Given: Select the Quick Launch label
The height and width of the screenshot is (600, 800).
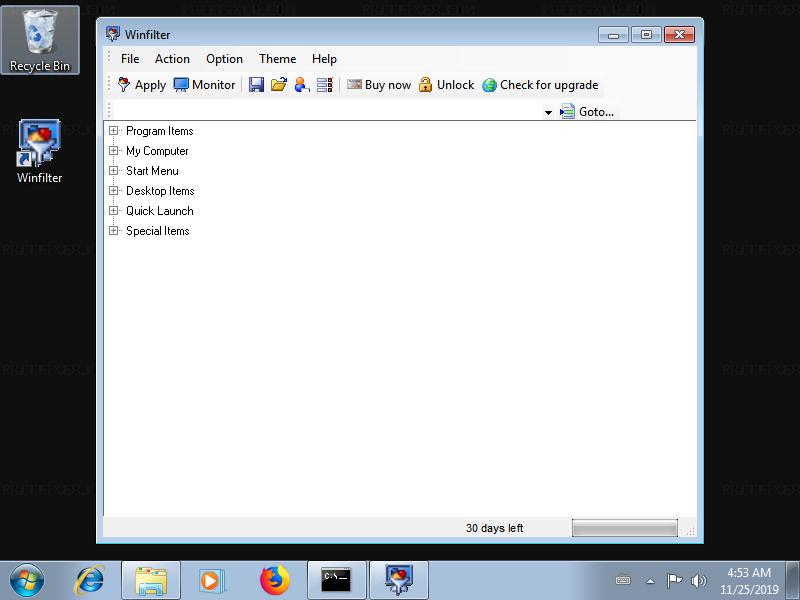Looking at the screenshot, I should pos(160,211).
